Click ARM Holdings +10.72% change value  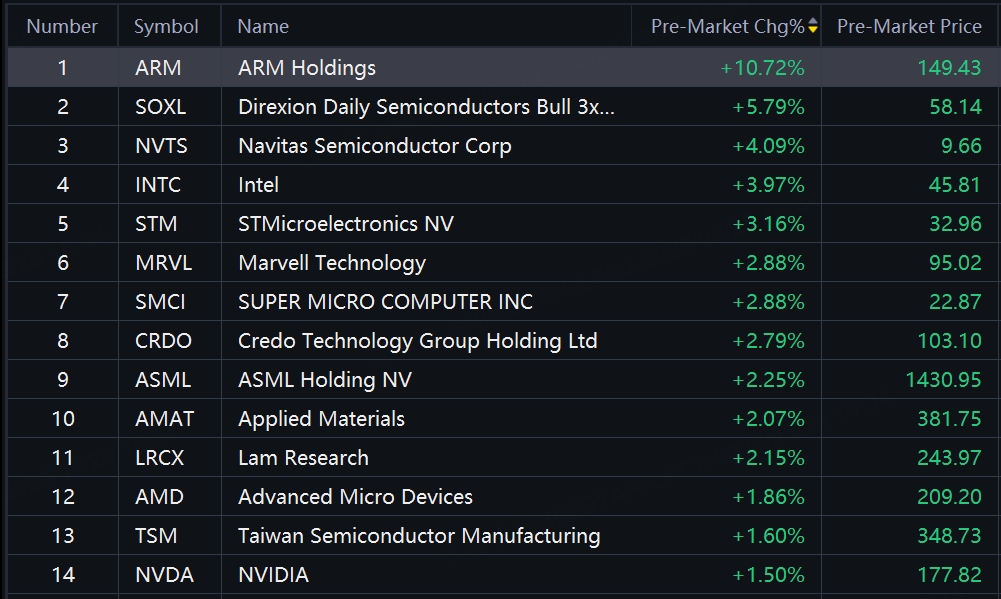762,68
